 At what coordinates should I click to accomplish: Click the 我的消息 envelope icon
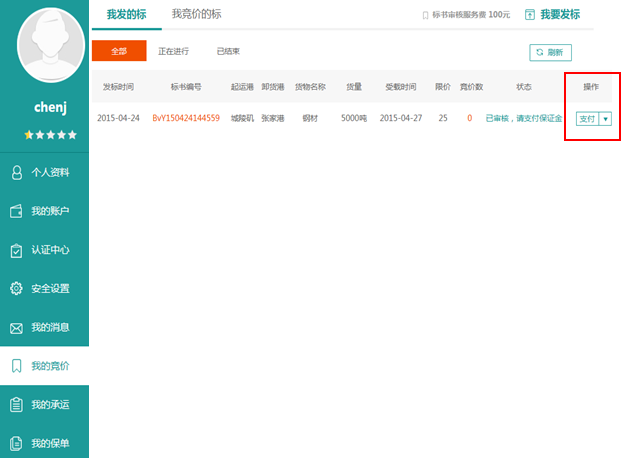point(16,328)
